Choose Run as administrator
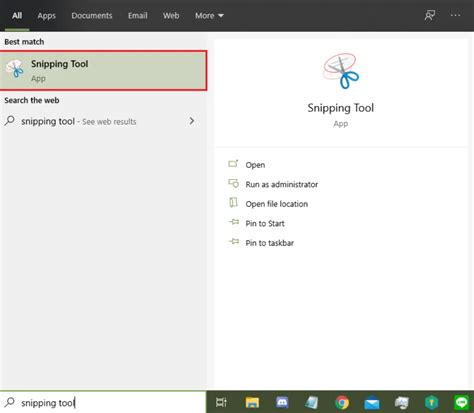Viewport: 474px width, 413px height. 282,184
